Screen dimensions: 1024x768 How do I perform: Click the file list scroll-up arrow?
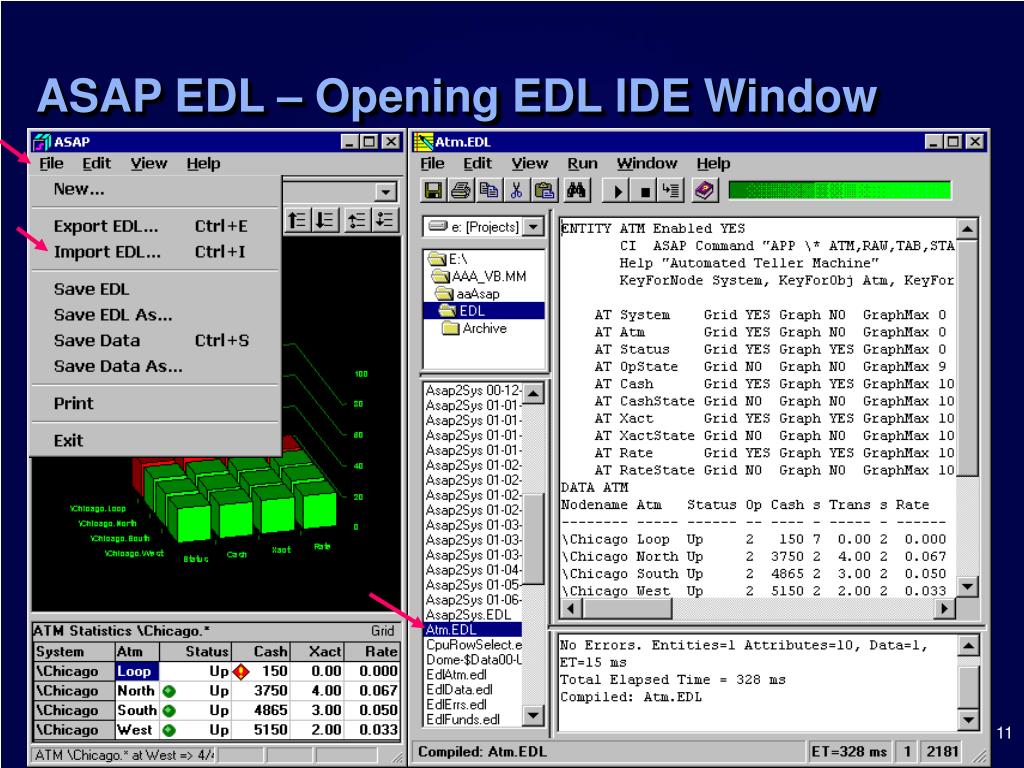534,393
